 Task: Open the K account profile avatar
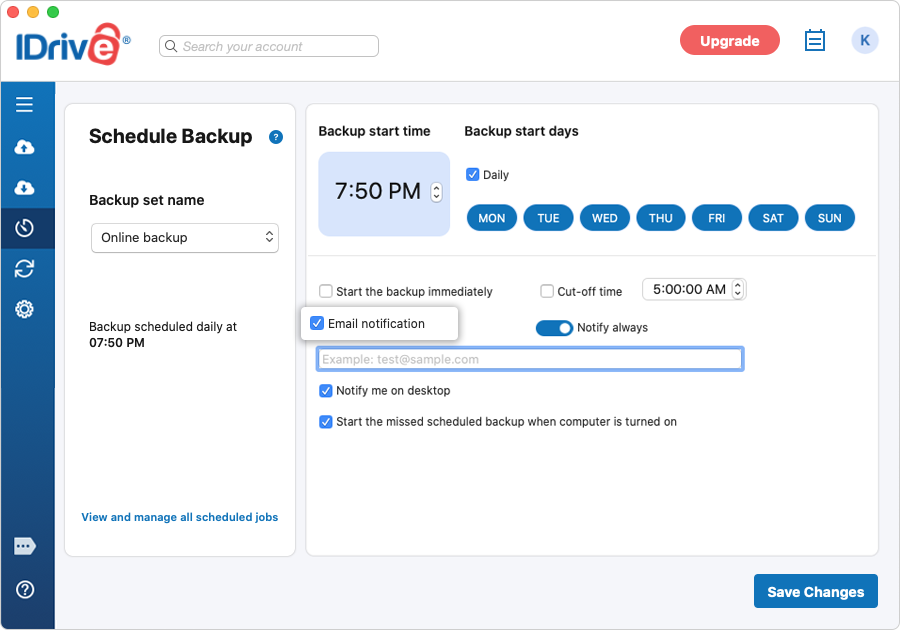864,40
